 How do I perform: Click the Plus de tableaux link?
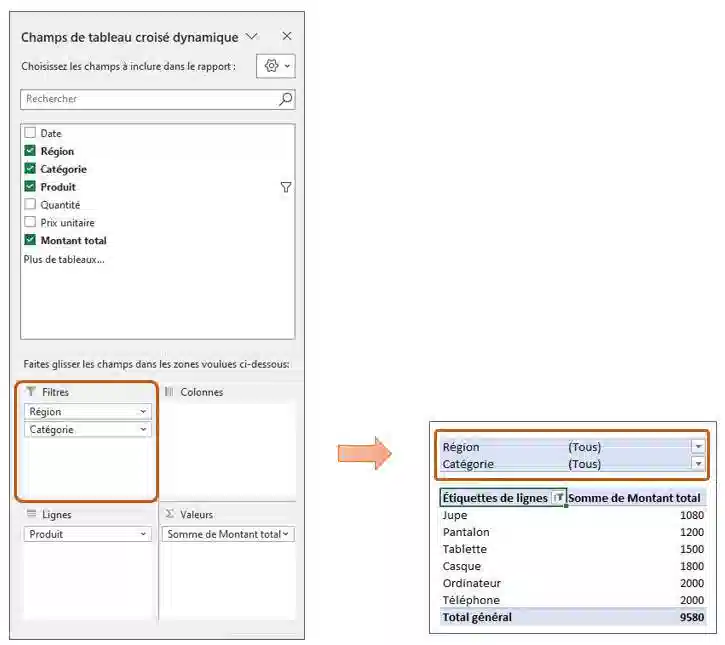click(x=64, y=259)
